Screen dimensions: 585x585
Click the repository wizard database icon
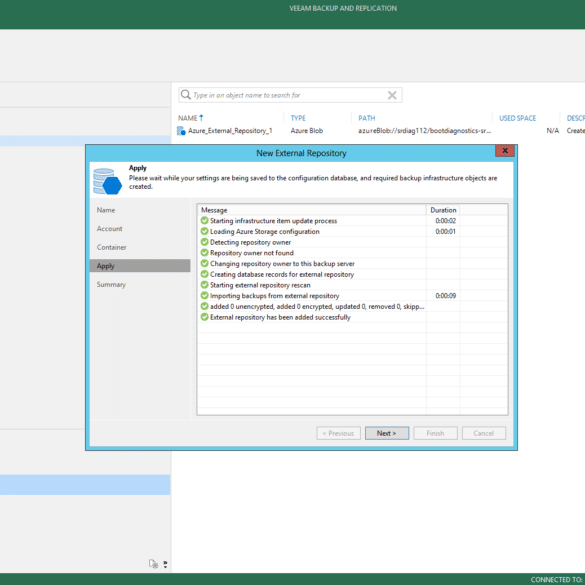(x=107, y=181)
